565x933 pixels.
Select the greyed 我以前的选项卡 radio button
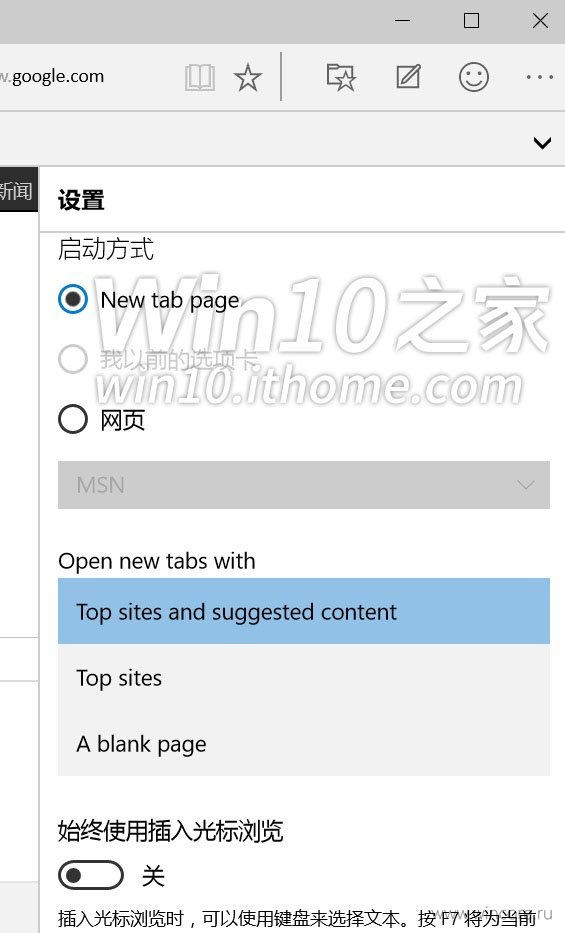[73, 359]
